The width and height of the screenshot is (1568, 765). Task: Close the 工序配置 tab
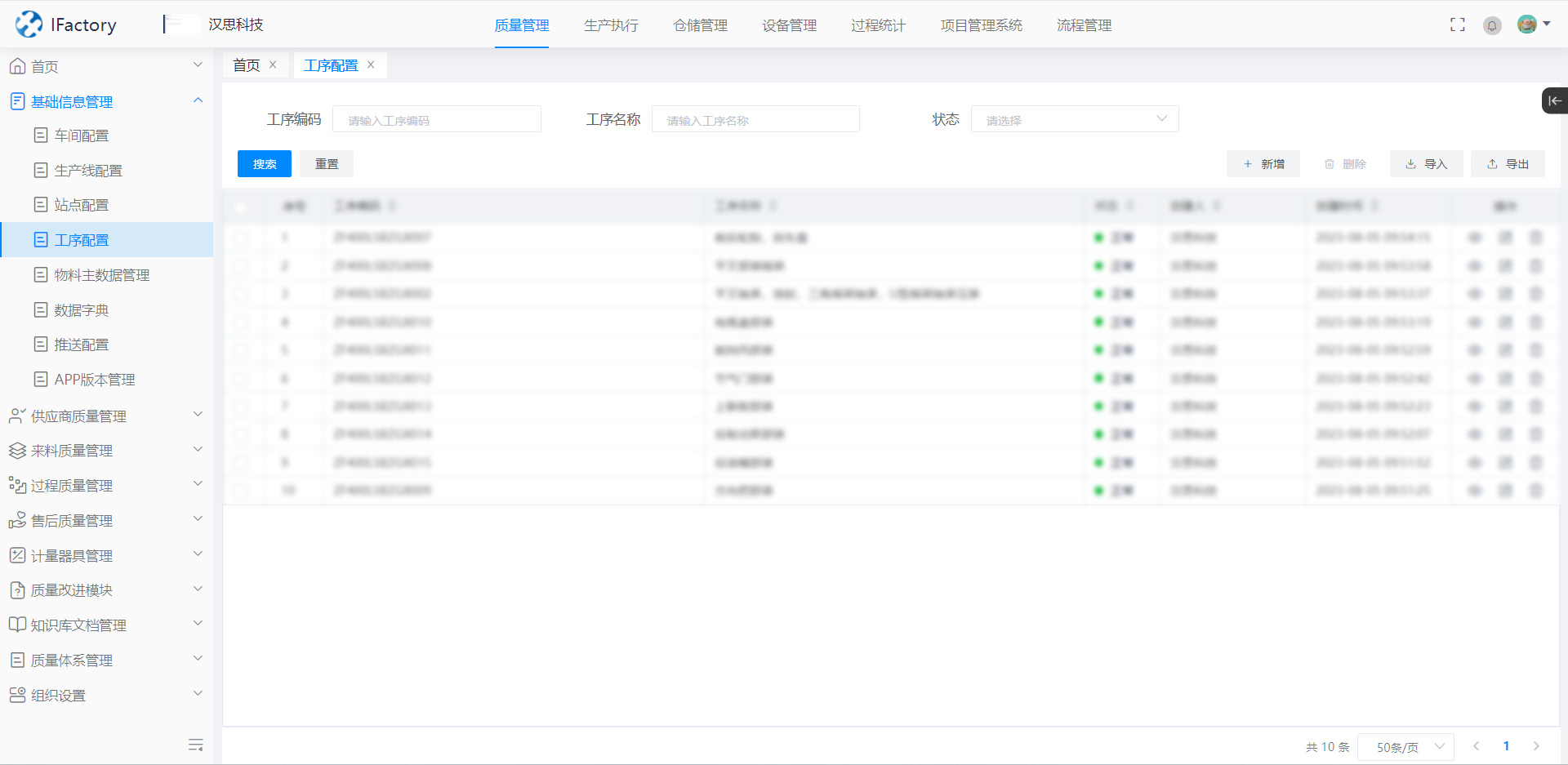pyautogui.click(x=371, y=65)
